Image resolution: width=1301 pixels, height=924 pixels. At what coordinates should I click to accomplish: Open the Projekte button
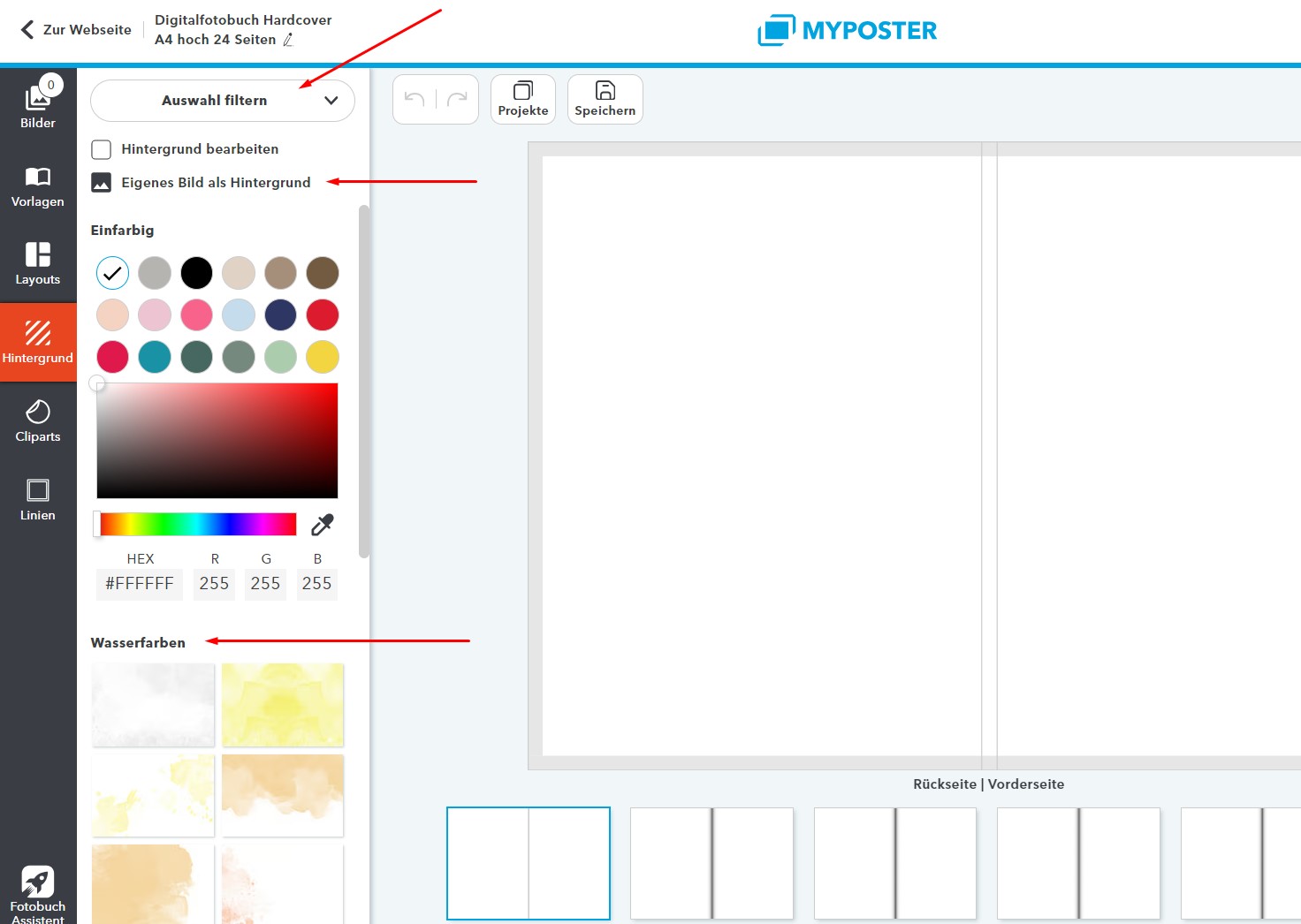pyautogui.click(x=523, y=99)
